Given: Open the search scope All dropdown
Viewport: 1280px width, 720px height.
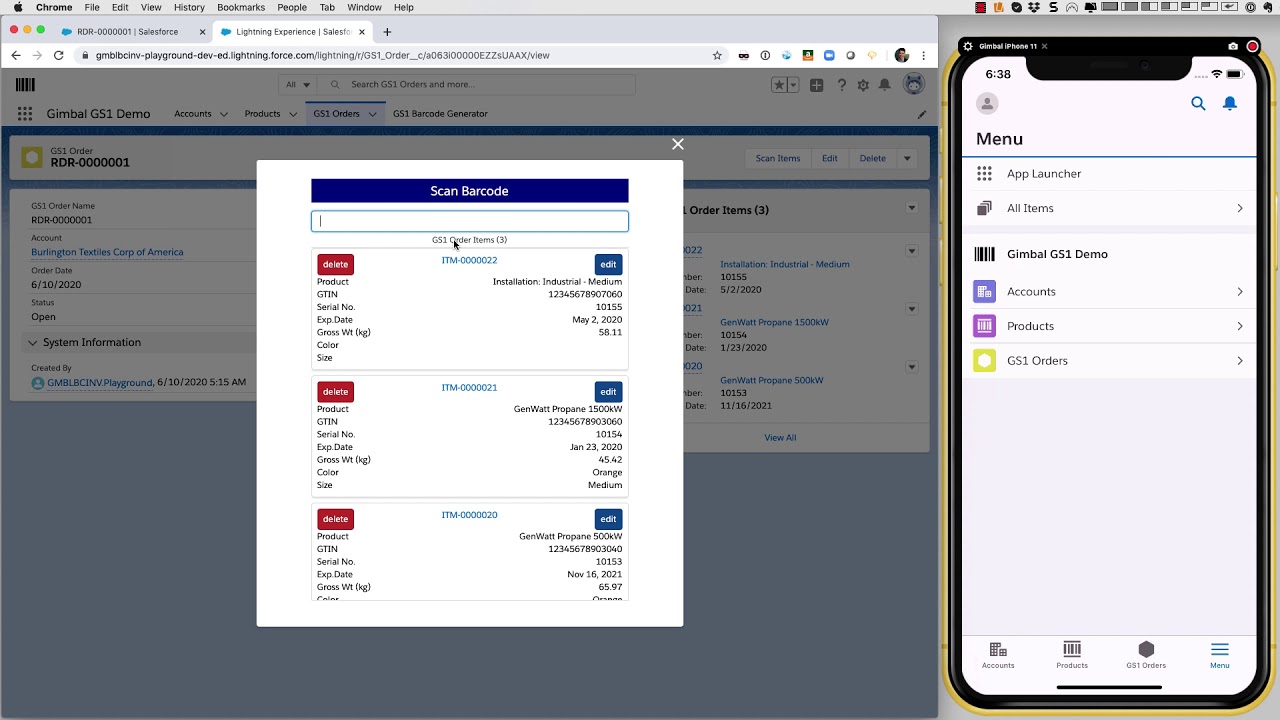Looking at the screenshot, I should [296, 85].
